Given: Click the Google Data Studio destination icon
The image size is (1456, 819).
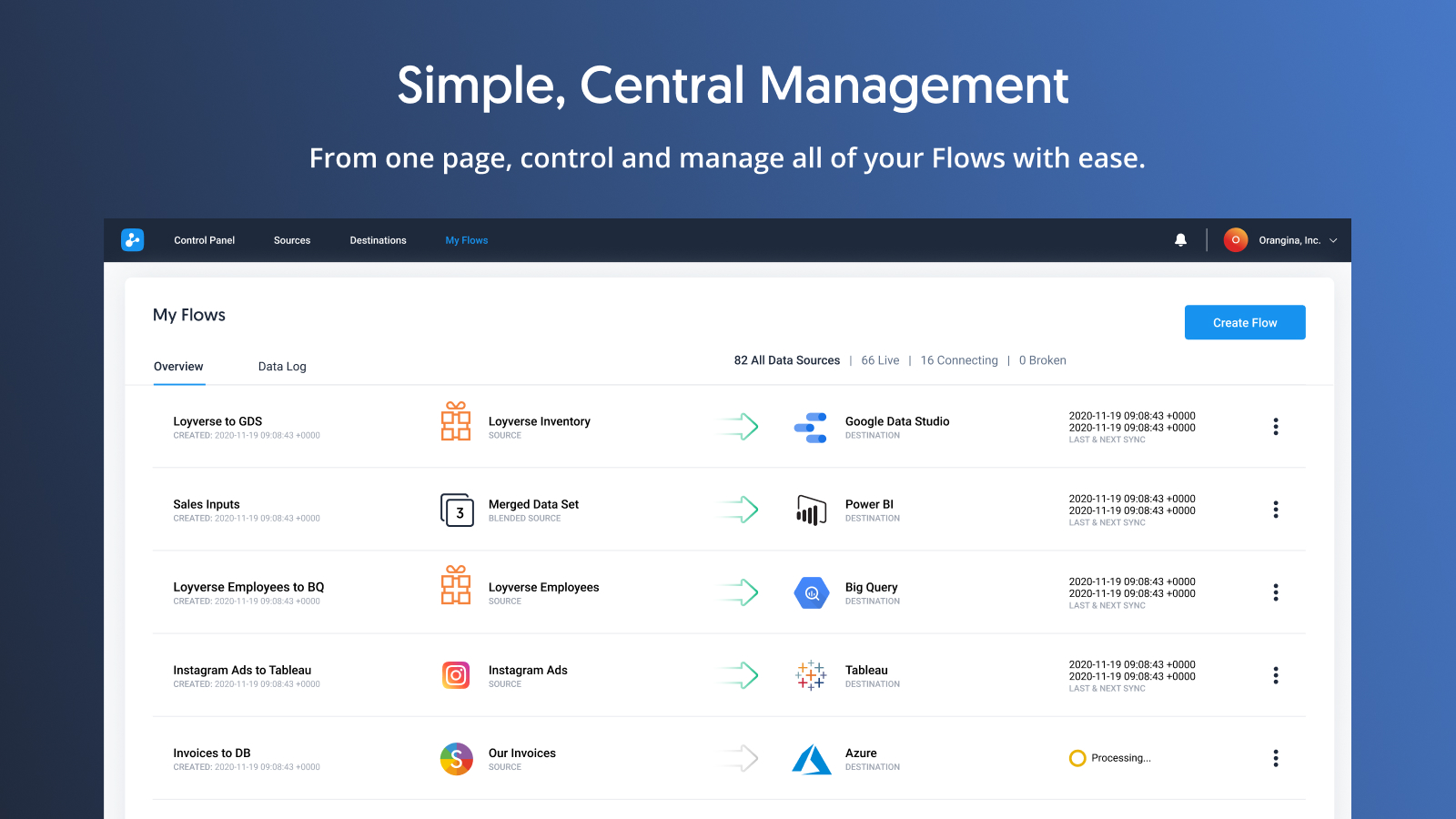Looking at the screenshot, I should click(x=811, y=427).
